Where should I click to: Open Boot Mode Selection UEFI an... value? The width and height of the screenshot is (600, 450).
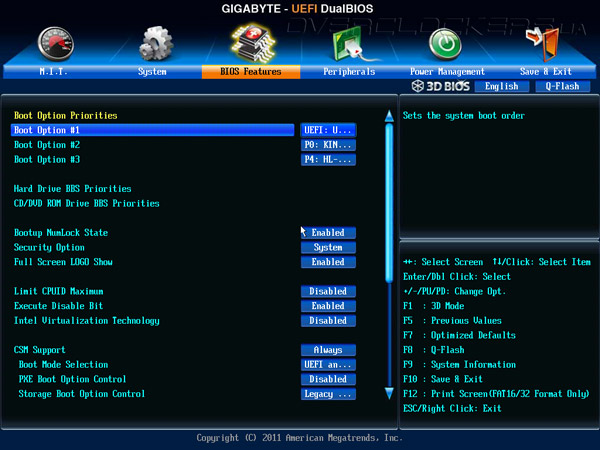tap(328, 365)
